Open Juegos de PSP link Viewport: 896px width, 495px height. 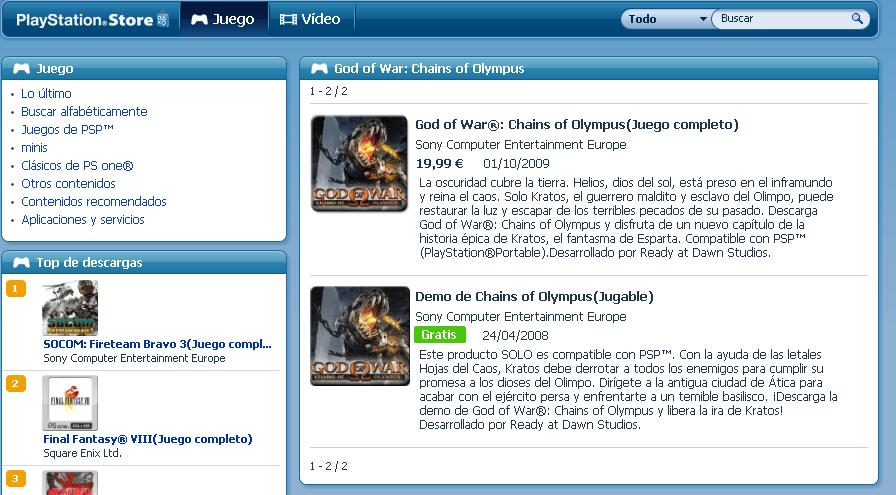pos(67,129)
